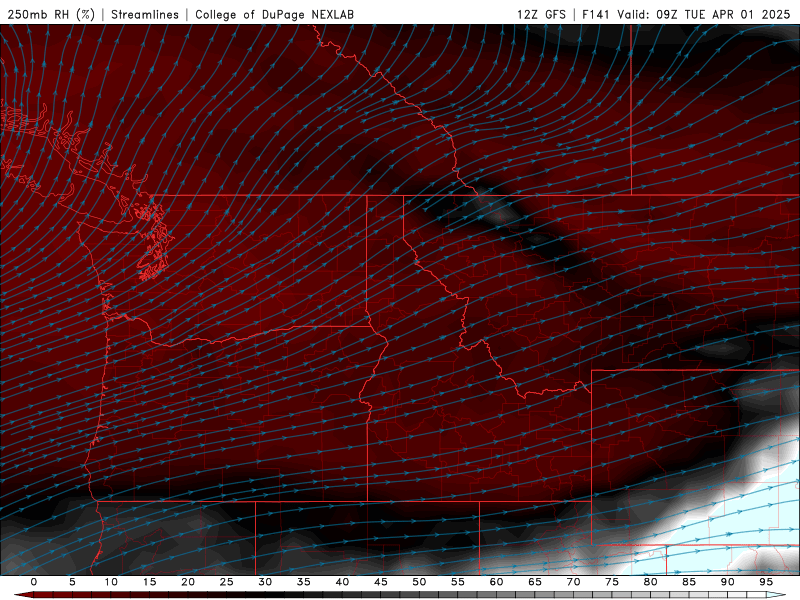This screenshot has height=600, width=800.
Task: Click the colorbar label "40"
Action: tap(342, 582)
